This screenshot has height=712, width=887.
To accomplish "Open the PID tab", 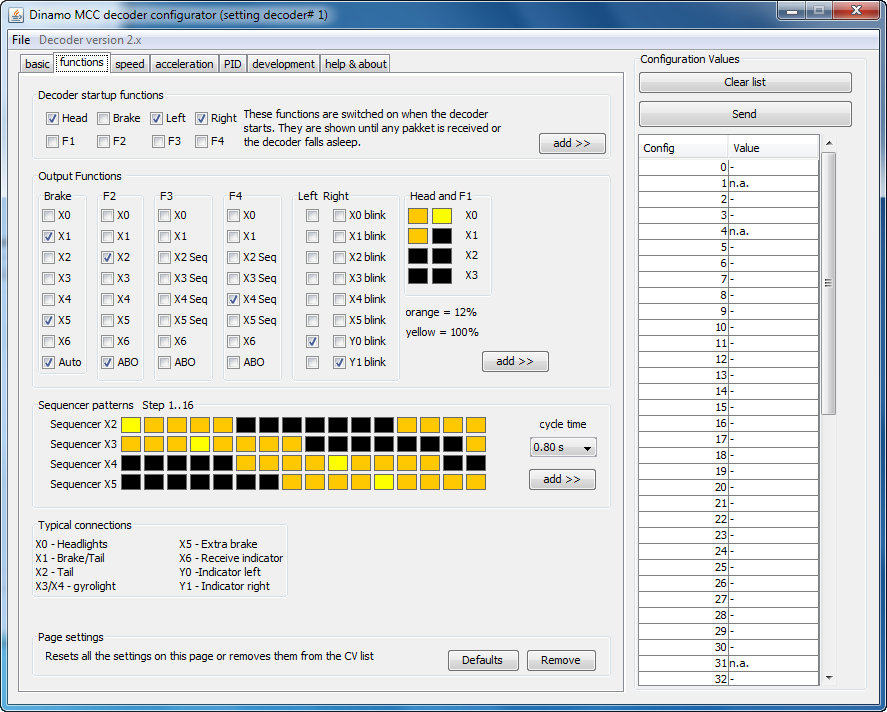I will coord(232,64).
